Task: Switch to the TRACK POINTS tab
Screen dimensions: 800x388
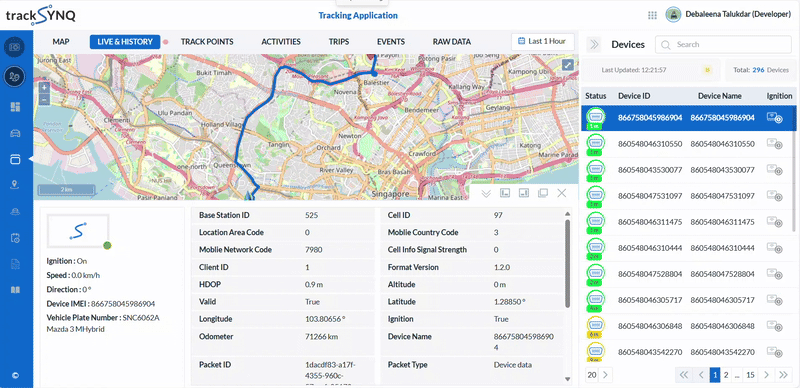Action: 207,42
